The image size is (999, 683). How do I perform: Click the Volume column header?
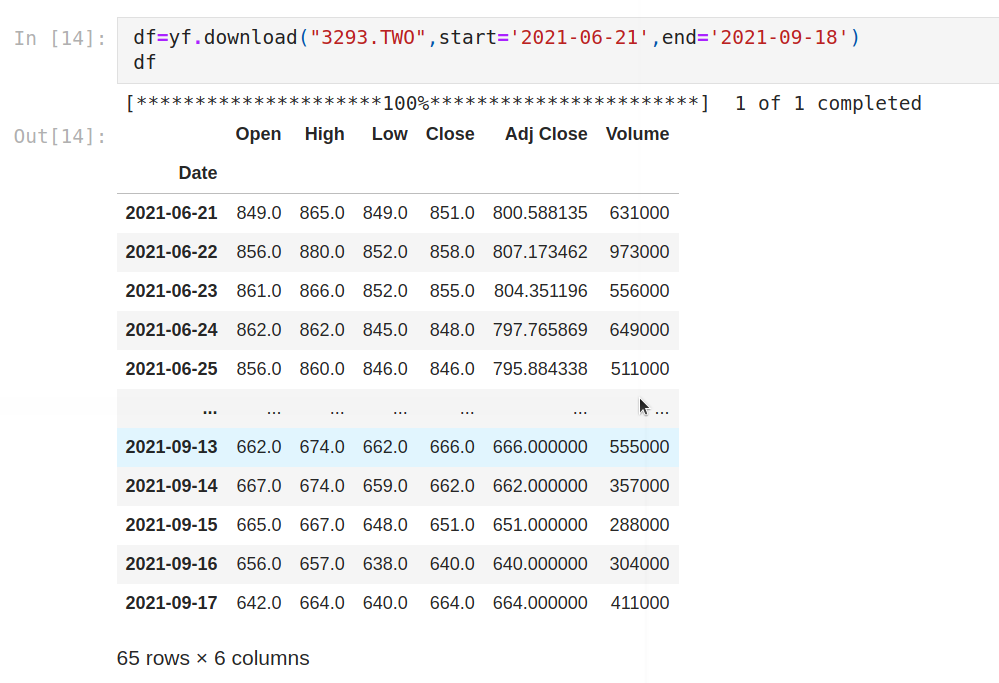[x=637, y=134]
